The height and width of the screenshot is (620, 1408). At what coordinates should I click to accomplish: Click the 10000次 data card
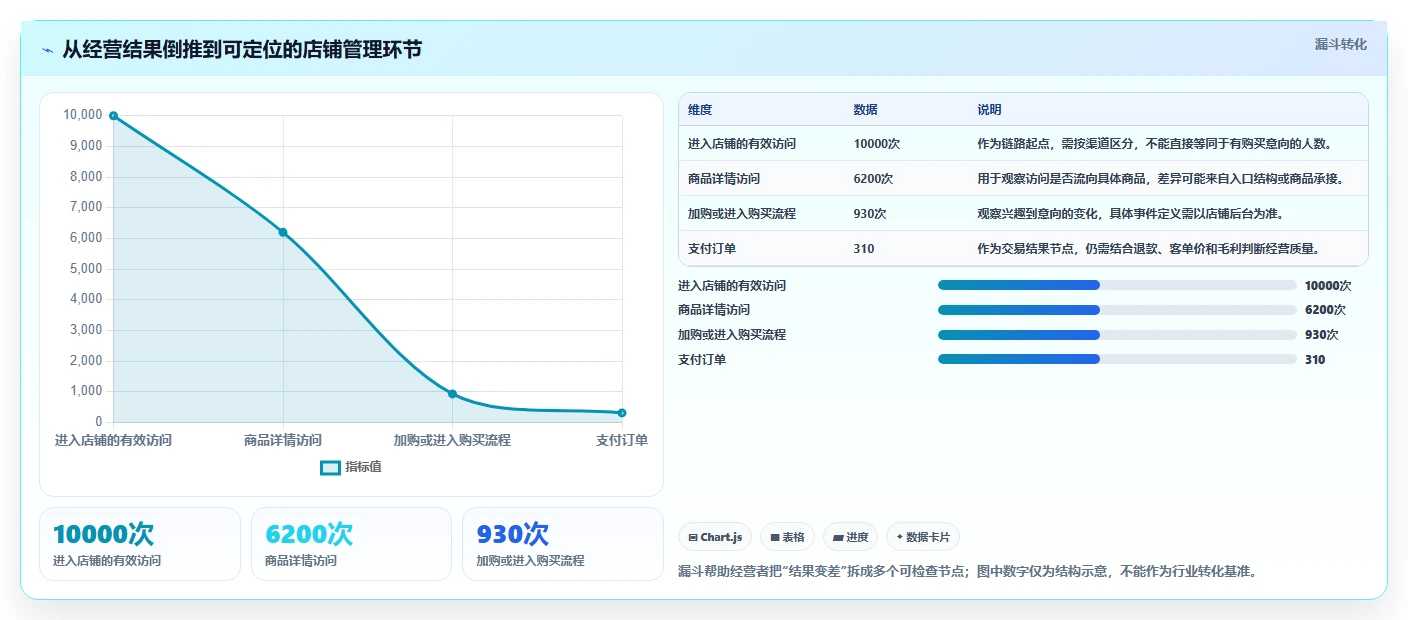pos(140,544)
